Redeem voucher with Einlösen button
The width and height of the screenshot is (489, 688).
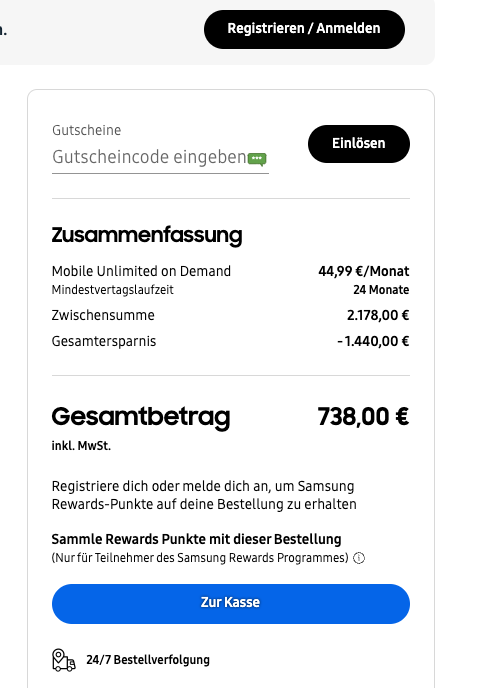359,144
